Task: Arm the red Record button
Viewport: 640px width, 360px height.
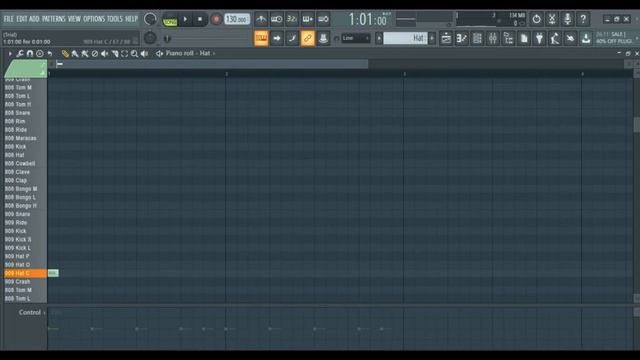Action: 216,19
